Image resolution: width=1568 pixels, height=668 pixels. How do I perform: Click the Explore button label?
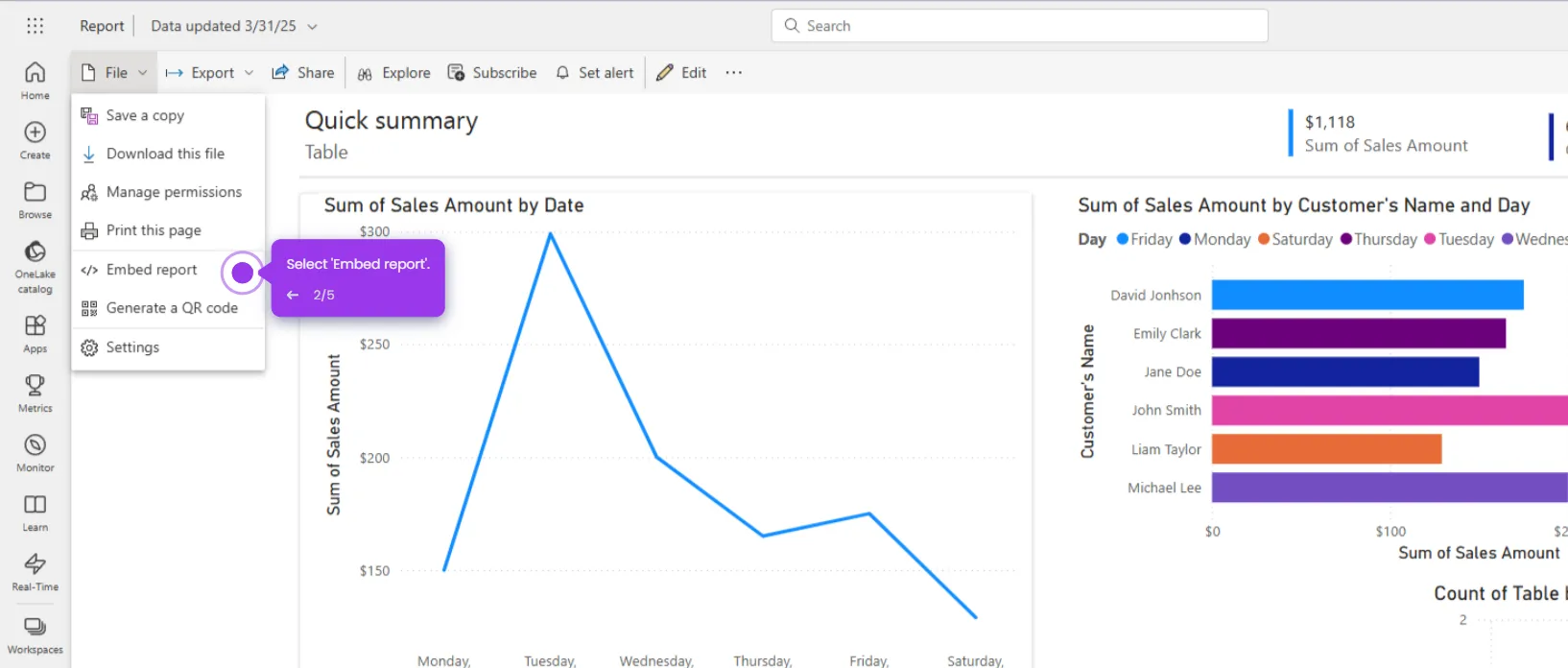click(x=407, y=73)
